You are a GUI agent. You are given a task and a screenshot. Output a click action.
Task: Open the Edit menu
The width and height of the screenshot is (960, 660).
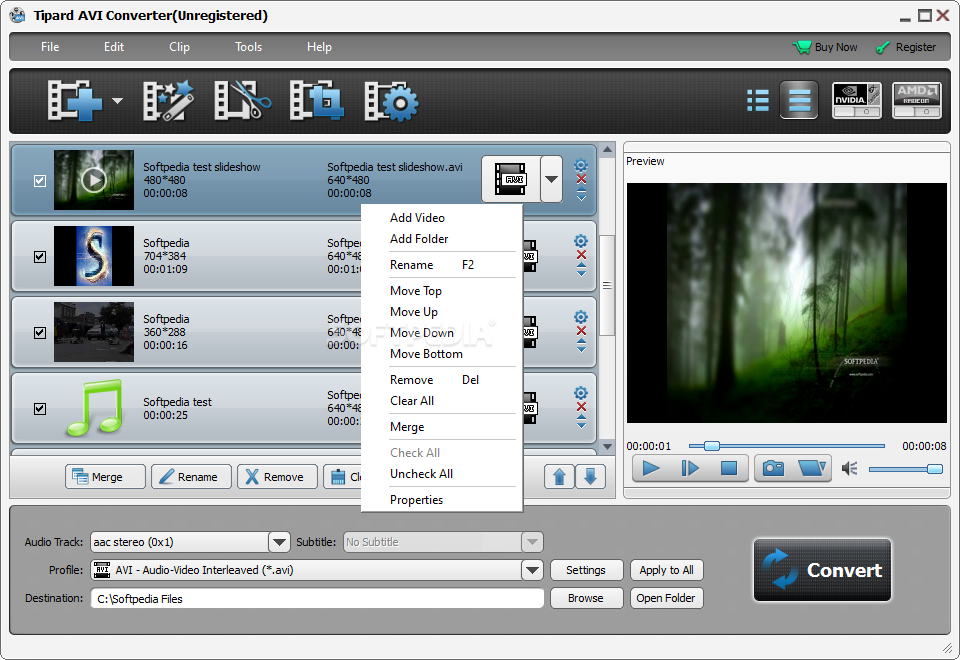coord(113,47)
